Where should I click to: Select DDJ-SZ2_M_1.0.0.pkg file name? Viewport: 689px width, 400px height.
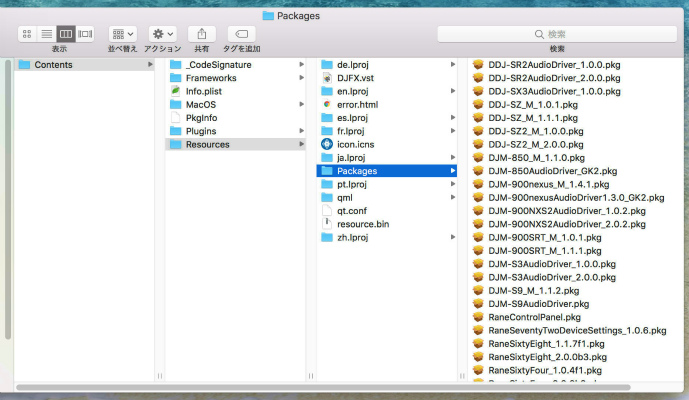coord(536,131)
